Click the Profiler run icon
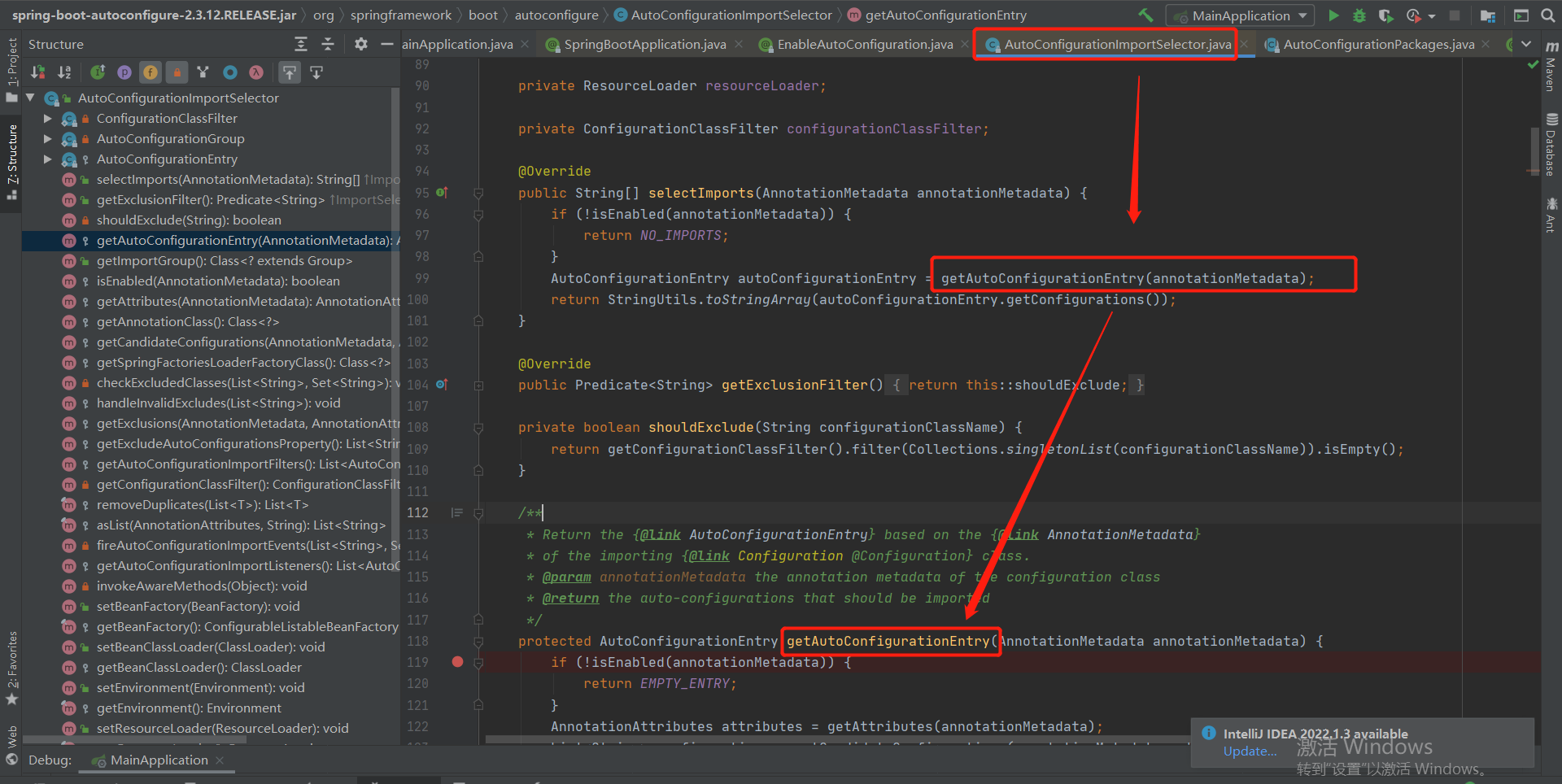The height and width of the screenshot is (784, 1562). pyautogui.click(x=1413, y=15)
